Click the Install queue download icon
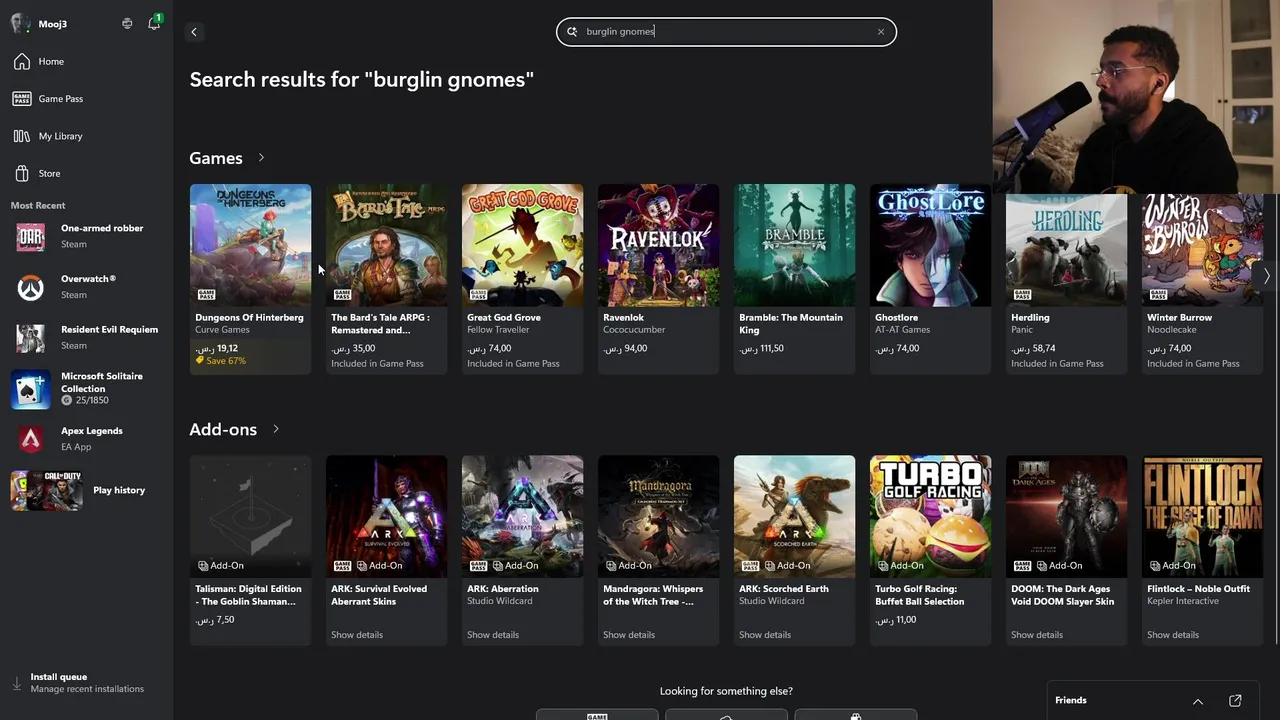 pyautogui.click(x=17, y=684)
